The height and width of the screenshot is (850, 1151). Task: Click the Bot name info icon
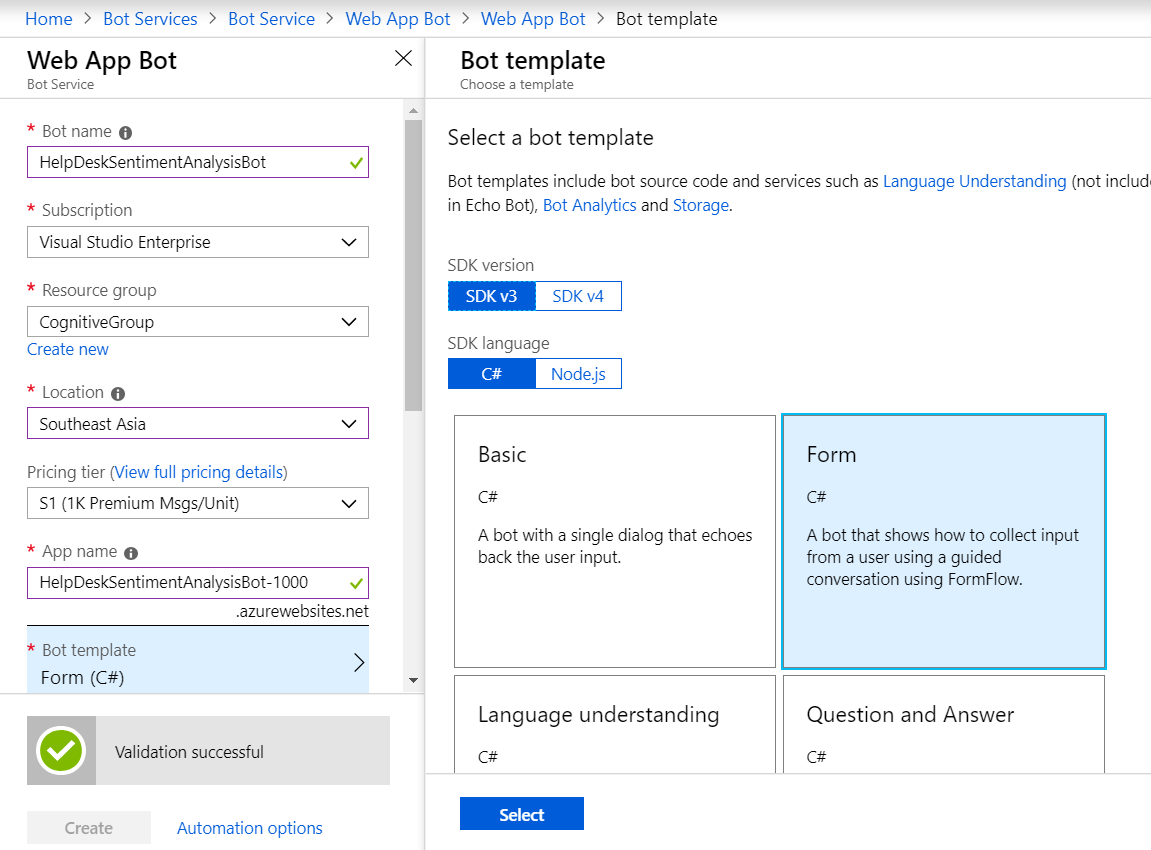point(126,133)
